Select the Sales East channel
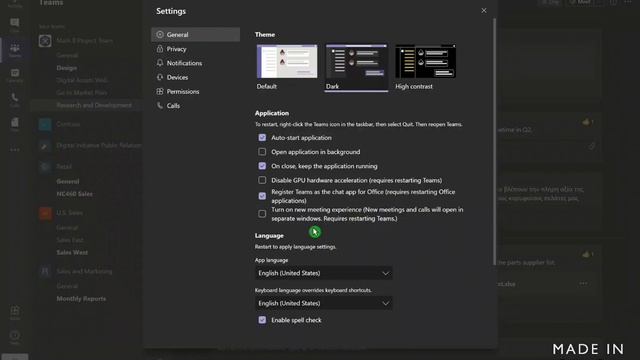 70,240
